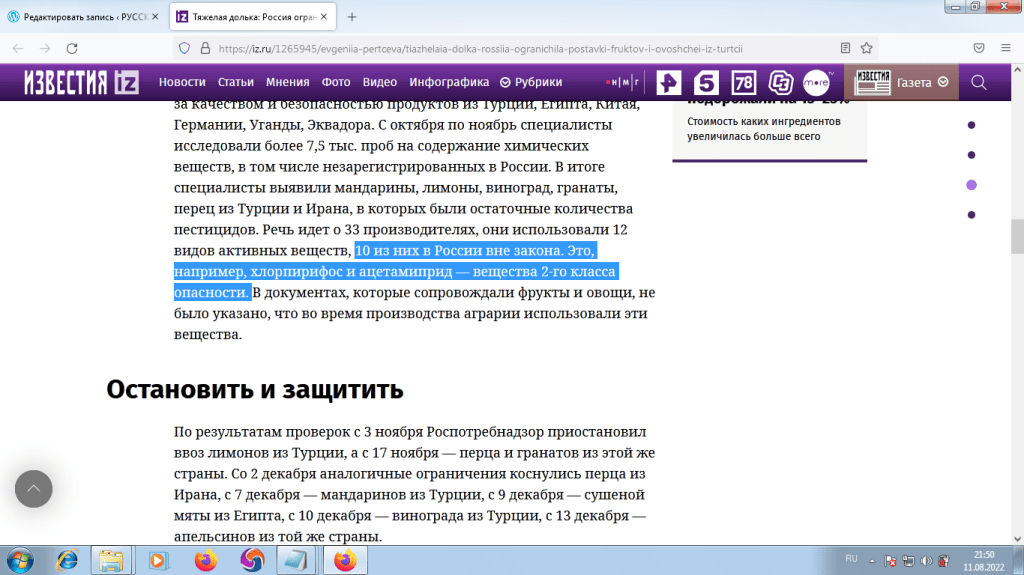Open the more.tv round icon
The width and height of the screenshot is (1024, 575).
tap(816, 82)
